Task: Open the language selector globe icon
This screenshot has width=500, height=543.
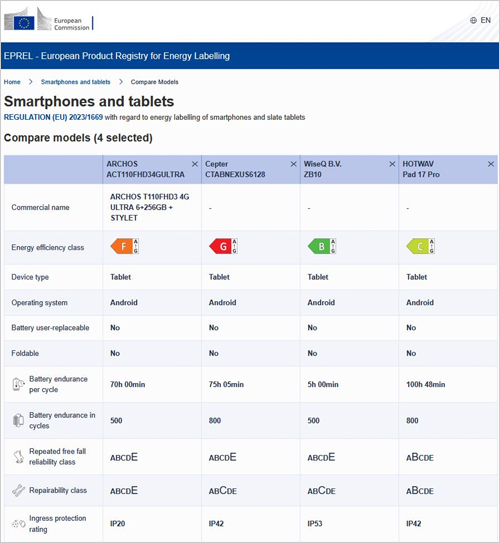Action: (473, 20)
